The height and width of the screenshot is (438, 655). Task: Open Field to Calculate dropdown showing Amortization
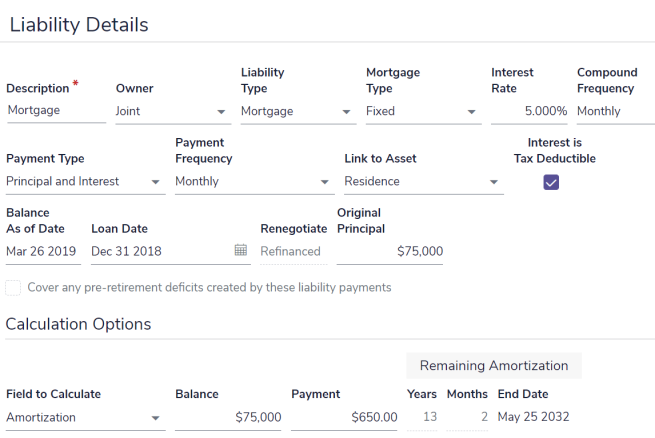[x=86, y=418]
